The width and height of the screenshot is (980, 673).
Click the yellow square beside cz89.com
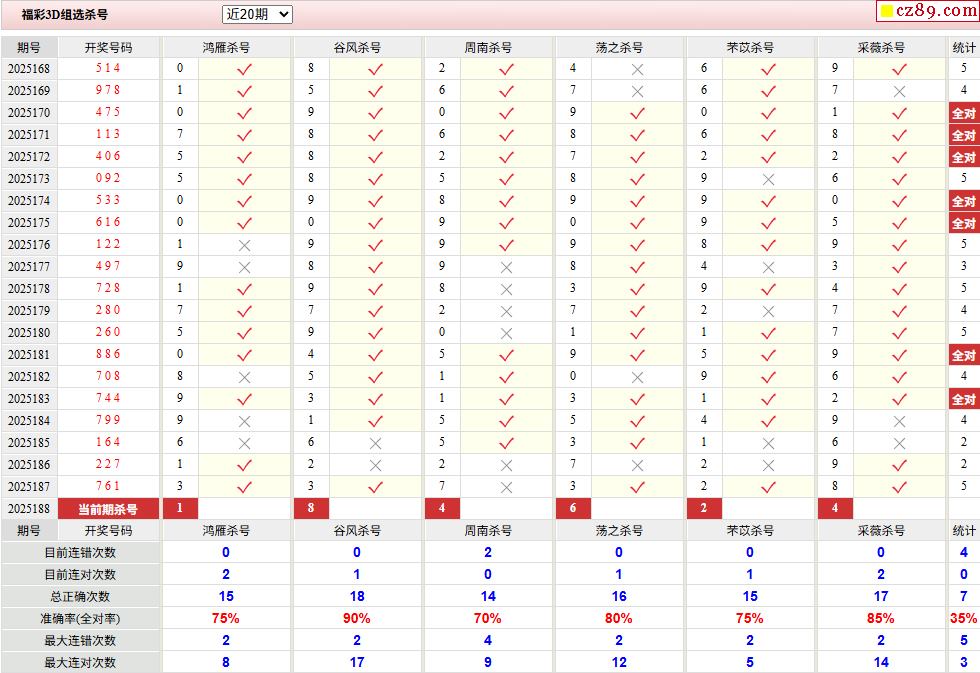[887, 11]
